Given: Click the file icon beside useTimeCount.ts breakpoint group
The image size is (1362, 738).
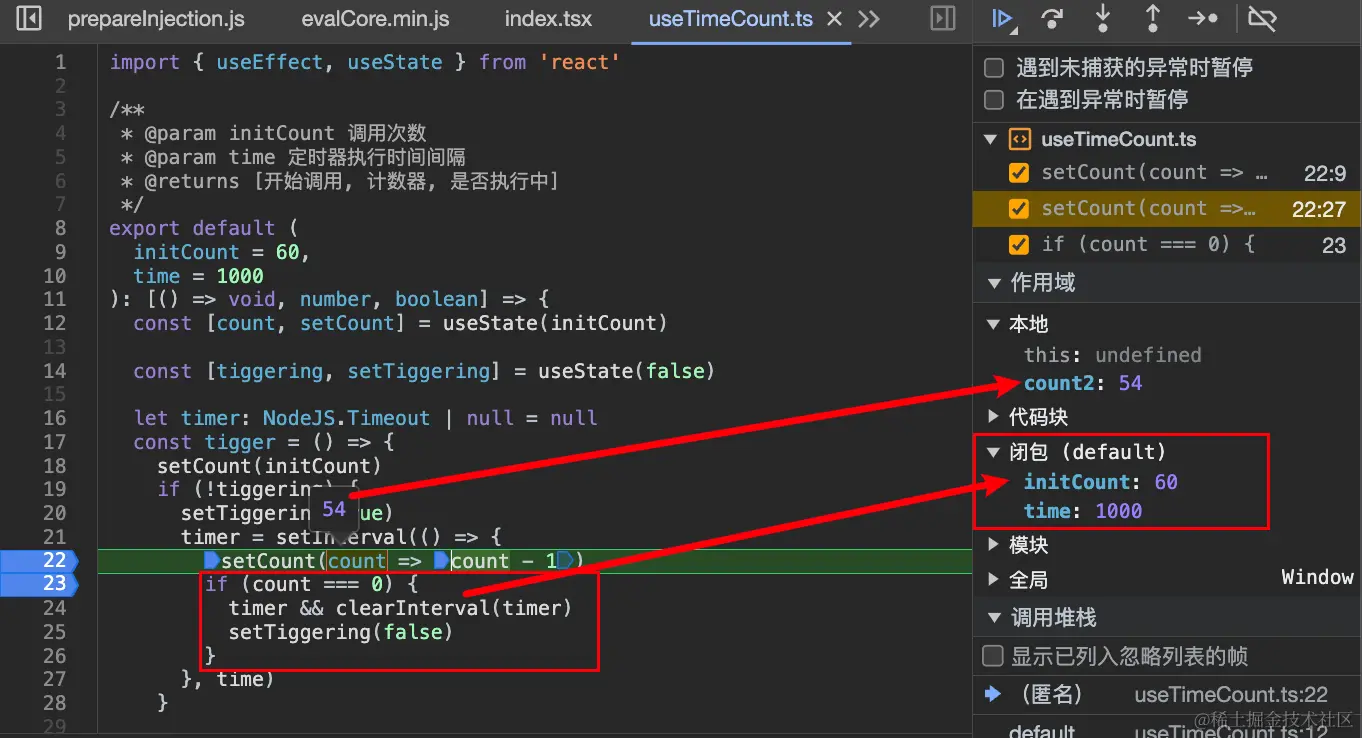Looking at the screenshot, I should click(1019, 140).
